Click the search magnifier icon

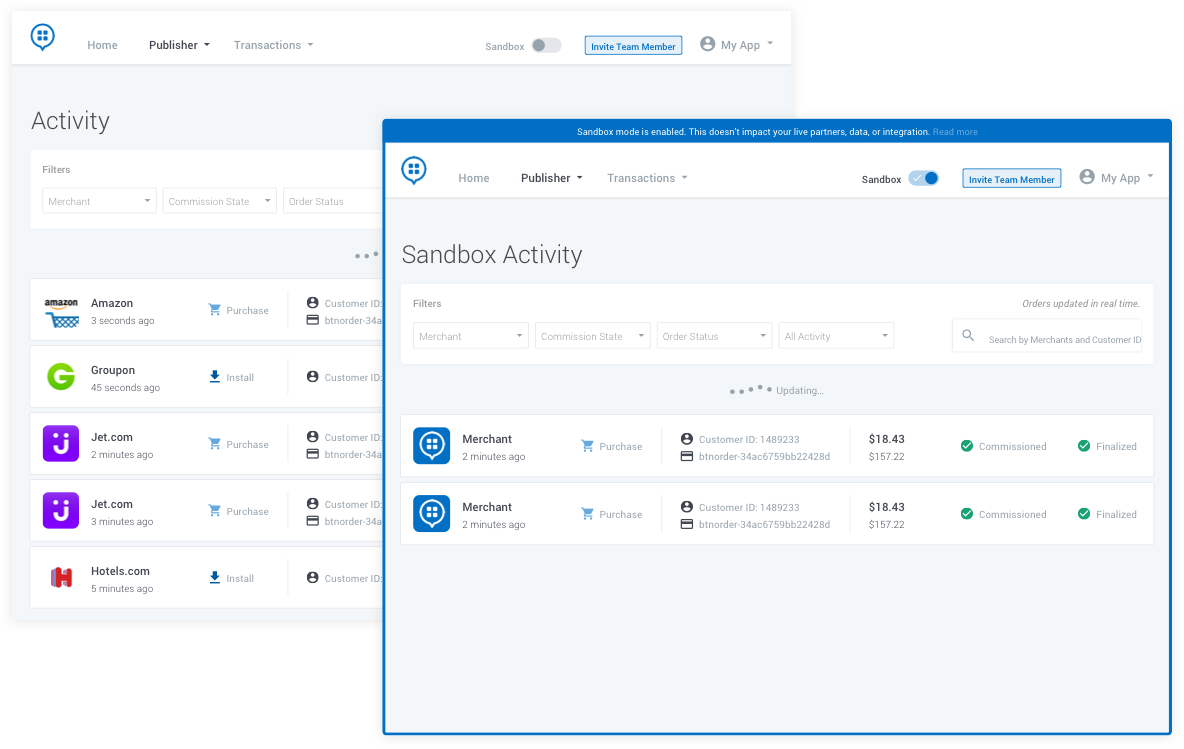point(968,335)
